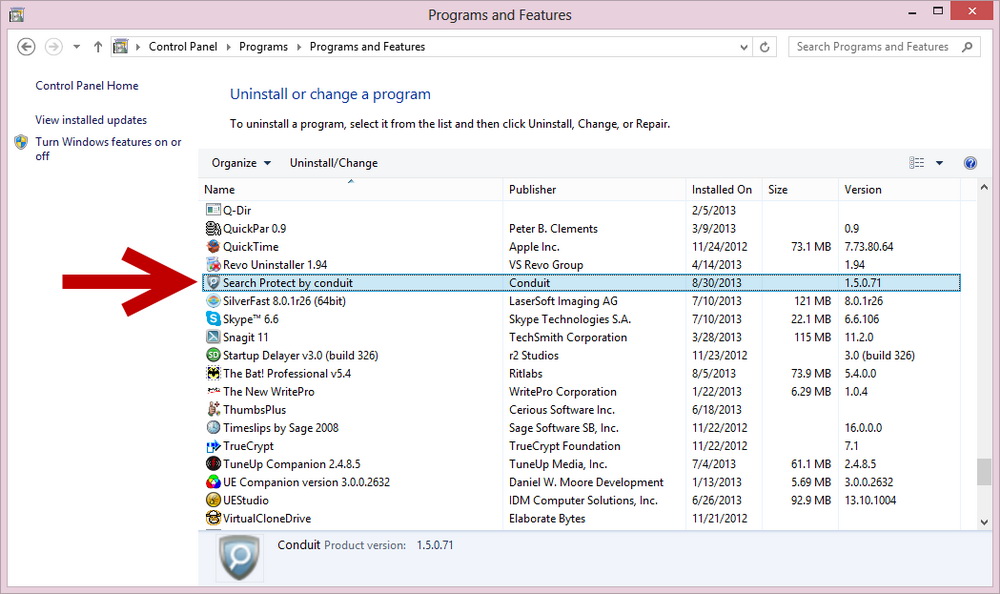1000x594 pixels.
Task: Click the 8/30/2013 installed date
Action: click(717, 283)
